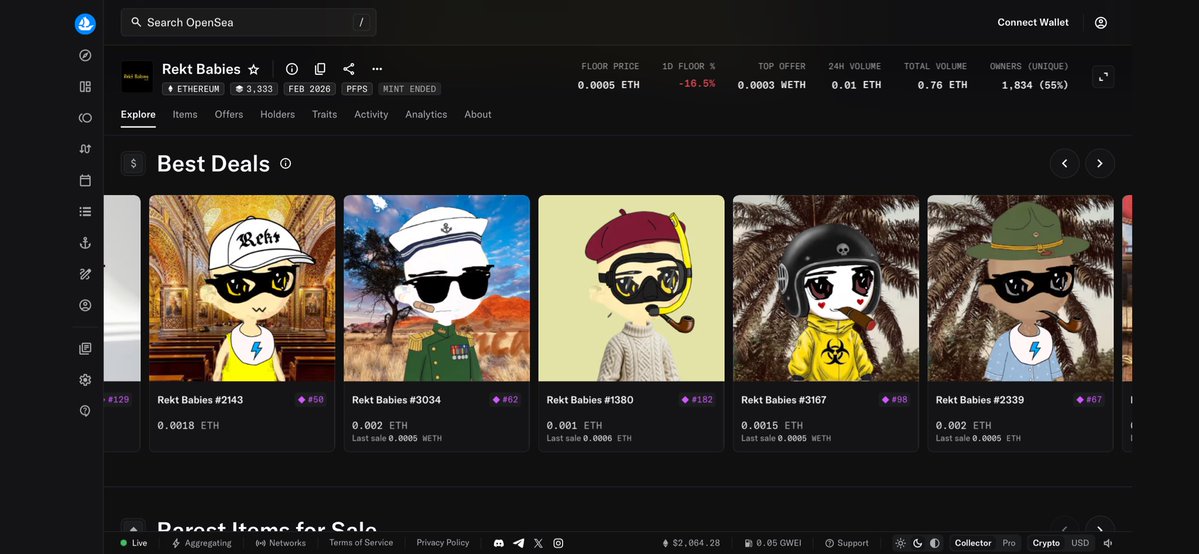Click the Aggregating status item

(x=202, y=543)
